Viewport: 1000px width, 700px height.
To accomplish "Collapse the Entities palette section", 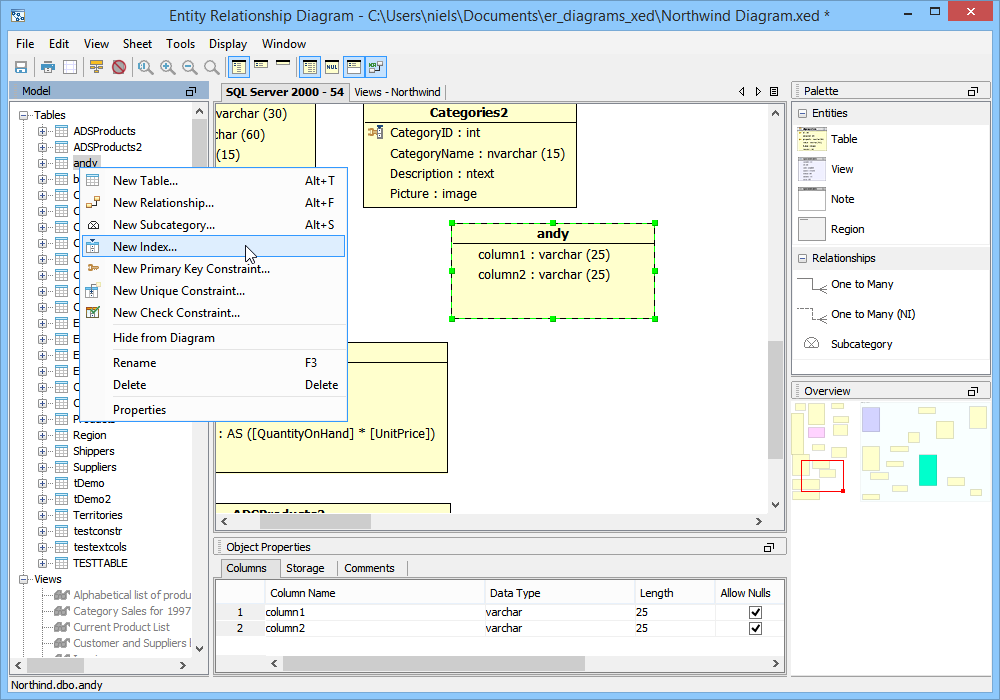I will point(802,113).
